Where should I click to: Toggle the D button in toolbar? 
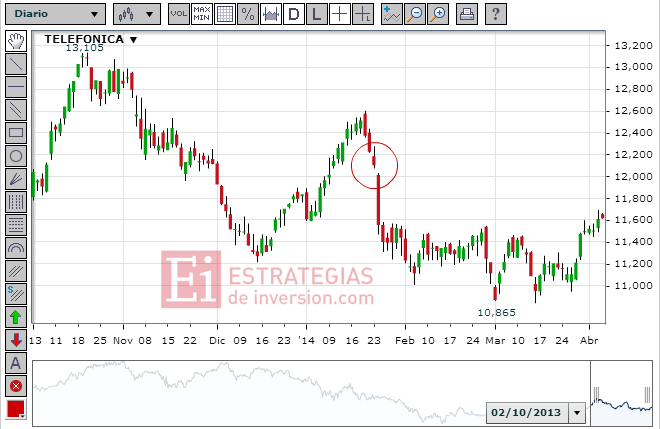pyautogui.click(x=294, y=14)
